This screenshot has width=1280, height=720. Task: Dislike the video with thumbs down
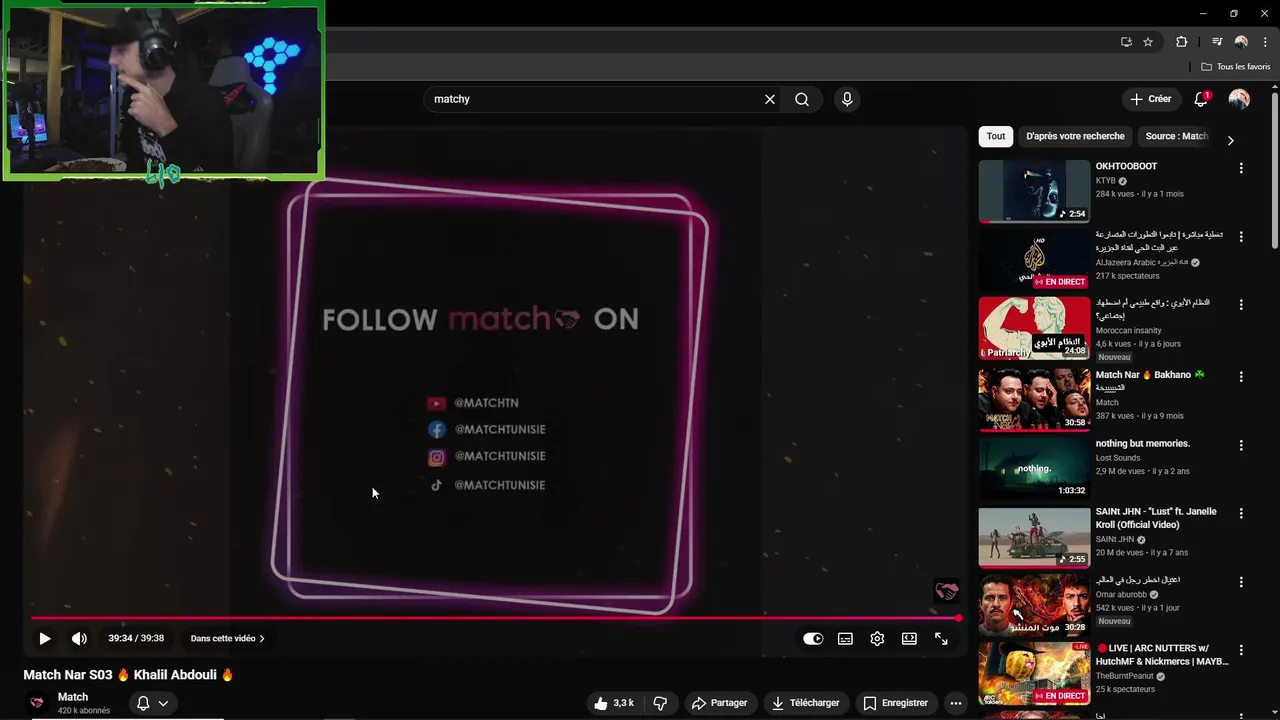click(x=660, y=703)
